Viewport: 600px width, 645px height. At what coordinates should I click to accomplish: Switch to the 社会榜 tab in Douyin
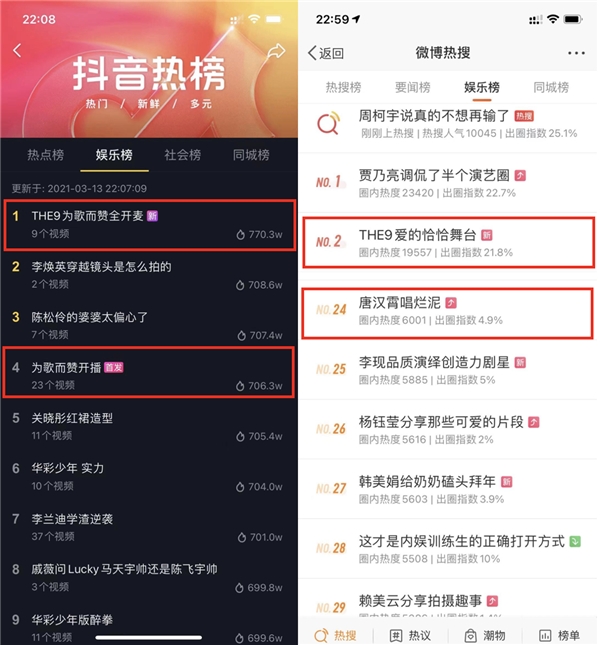tap(183, 155)
